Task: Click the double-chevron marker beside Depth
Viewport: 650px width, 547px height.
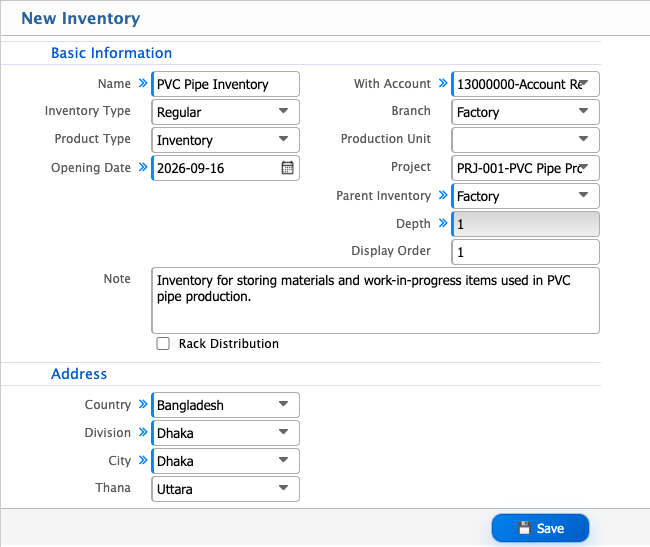Action: [x=443, y=223]
